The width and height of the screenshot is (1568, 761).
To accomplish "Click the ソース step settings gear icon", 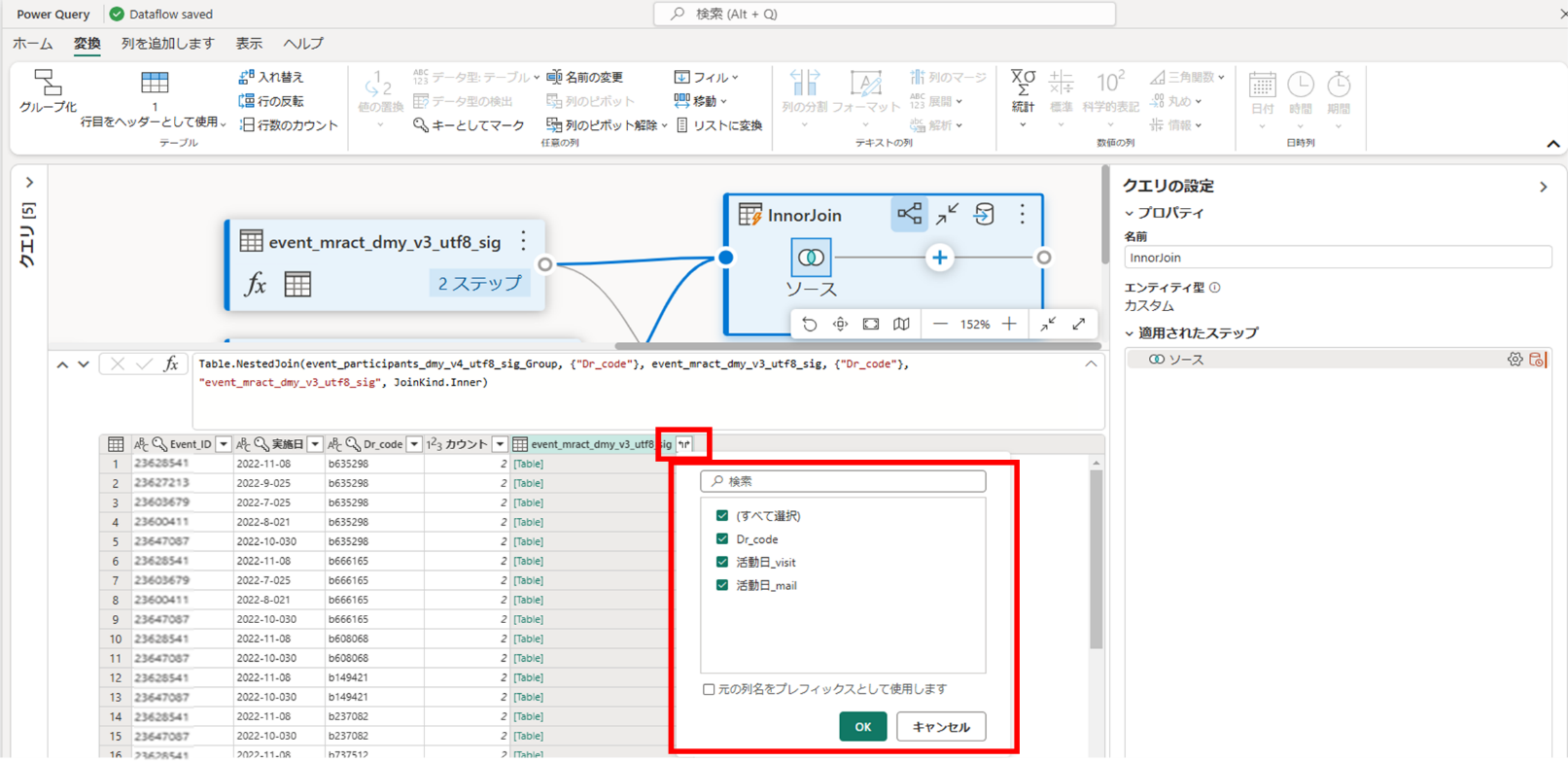I will (x=1515, y=360).
